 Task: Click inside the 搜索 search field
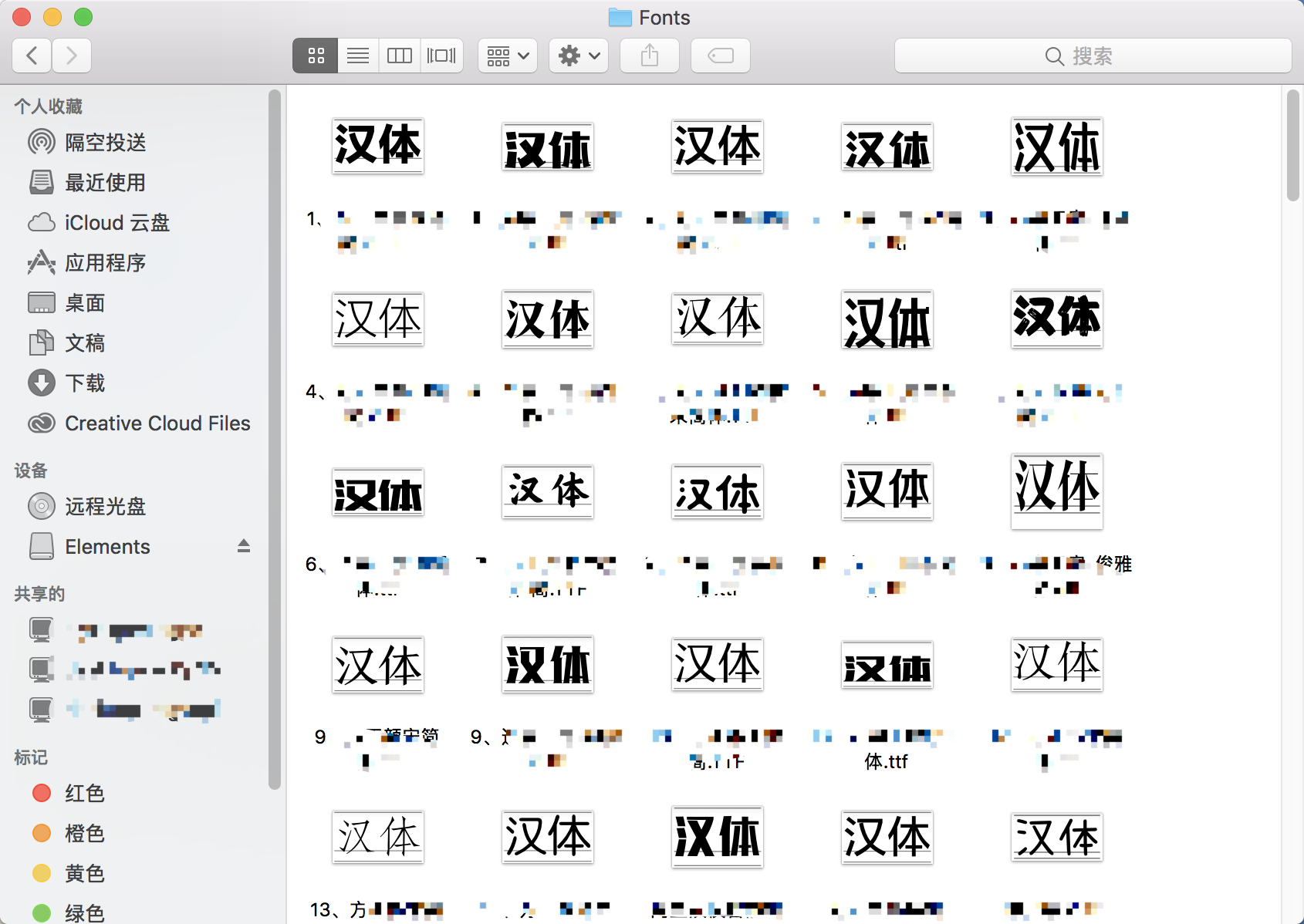coord(1093,55)
